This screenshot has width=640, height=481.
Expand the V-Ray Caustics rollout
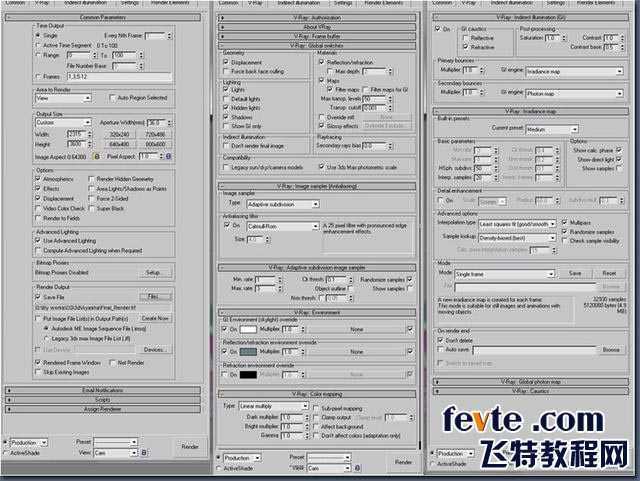pos(531,391)
